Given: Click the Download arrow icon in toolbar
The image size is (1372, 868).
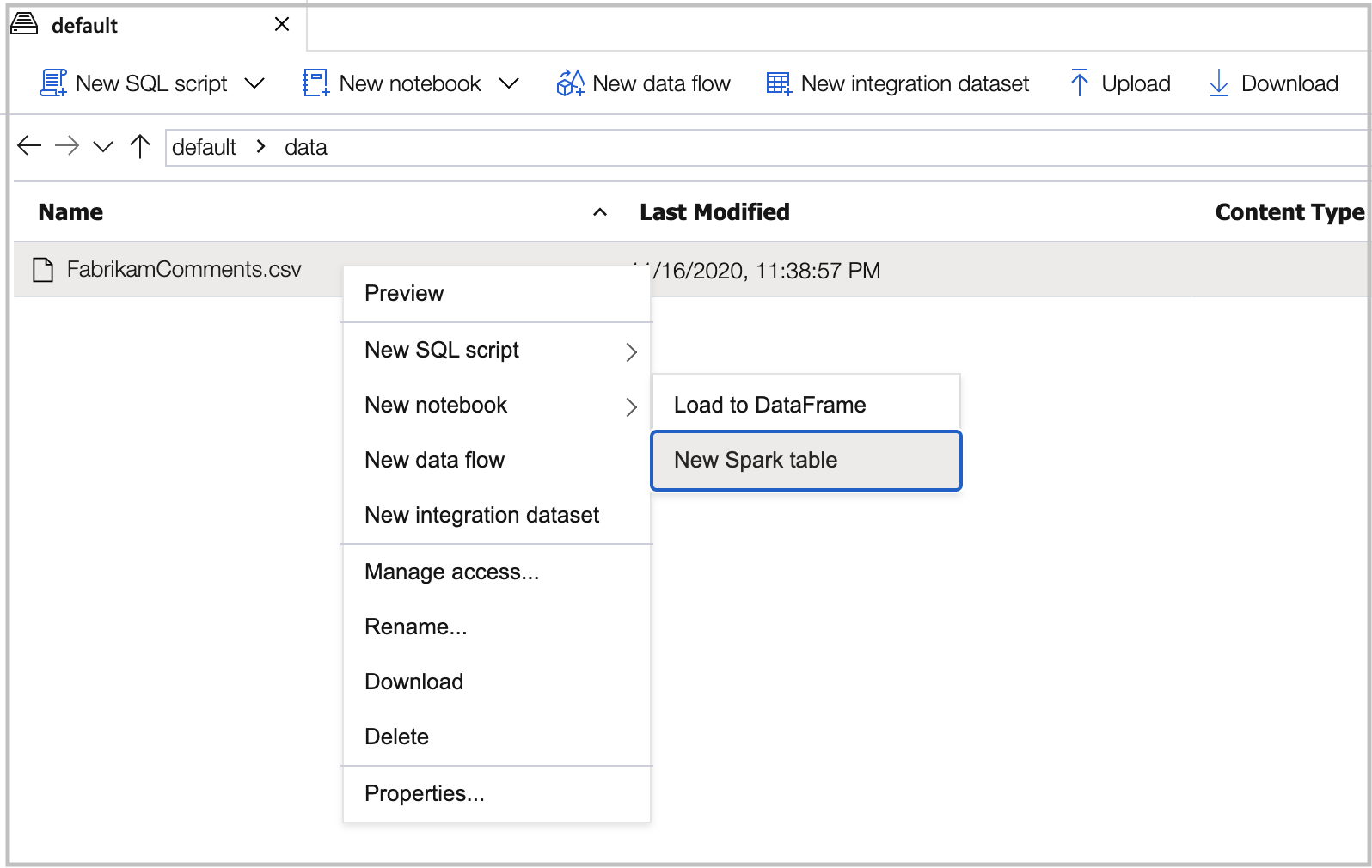Looking at the screenshot, I should pos(1218,83).
